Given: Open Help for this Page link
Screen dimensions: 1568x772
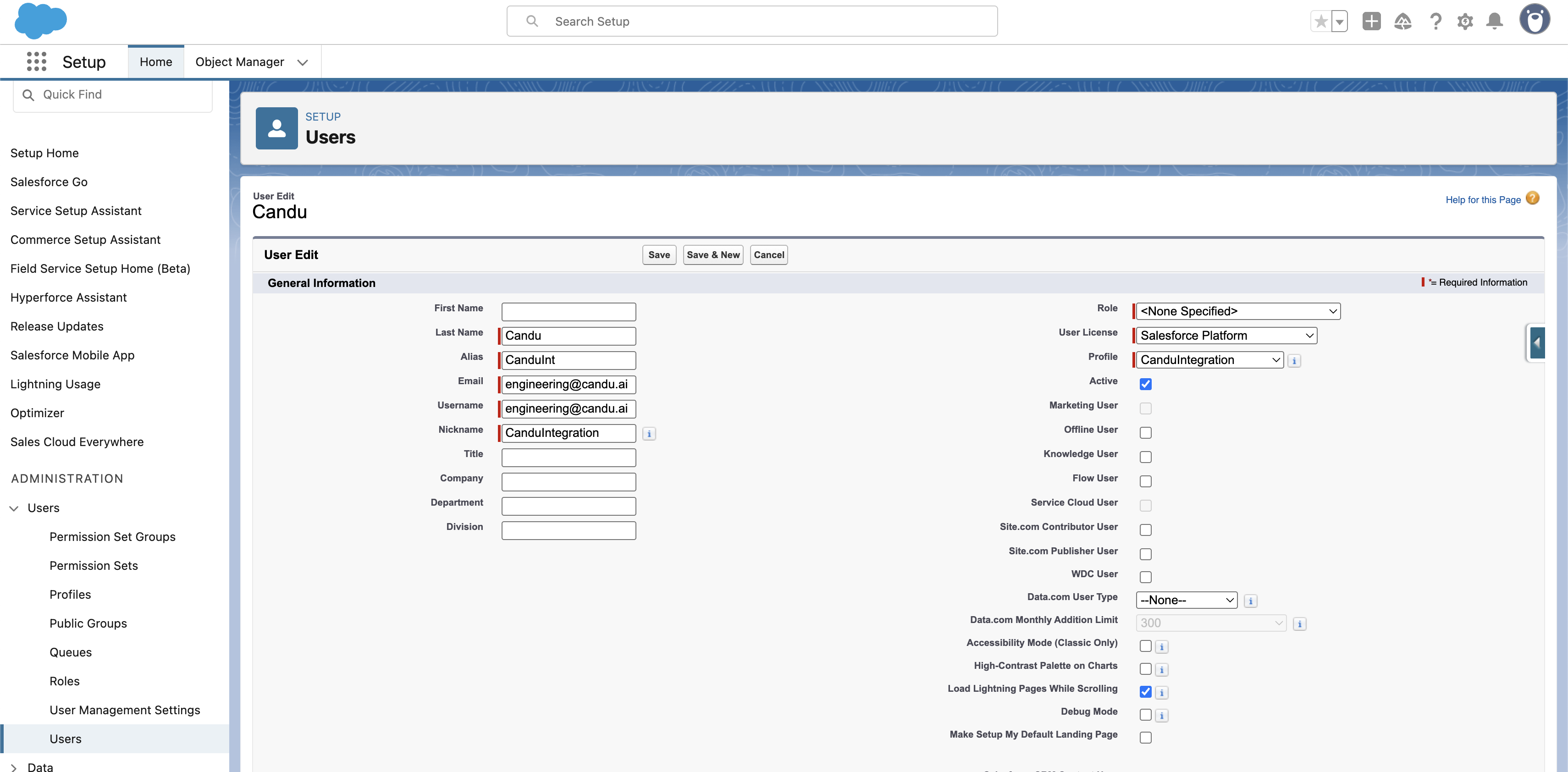Looking at the screenshot, I should [x=1483, y=200].
